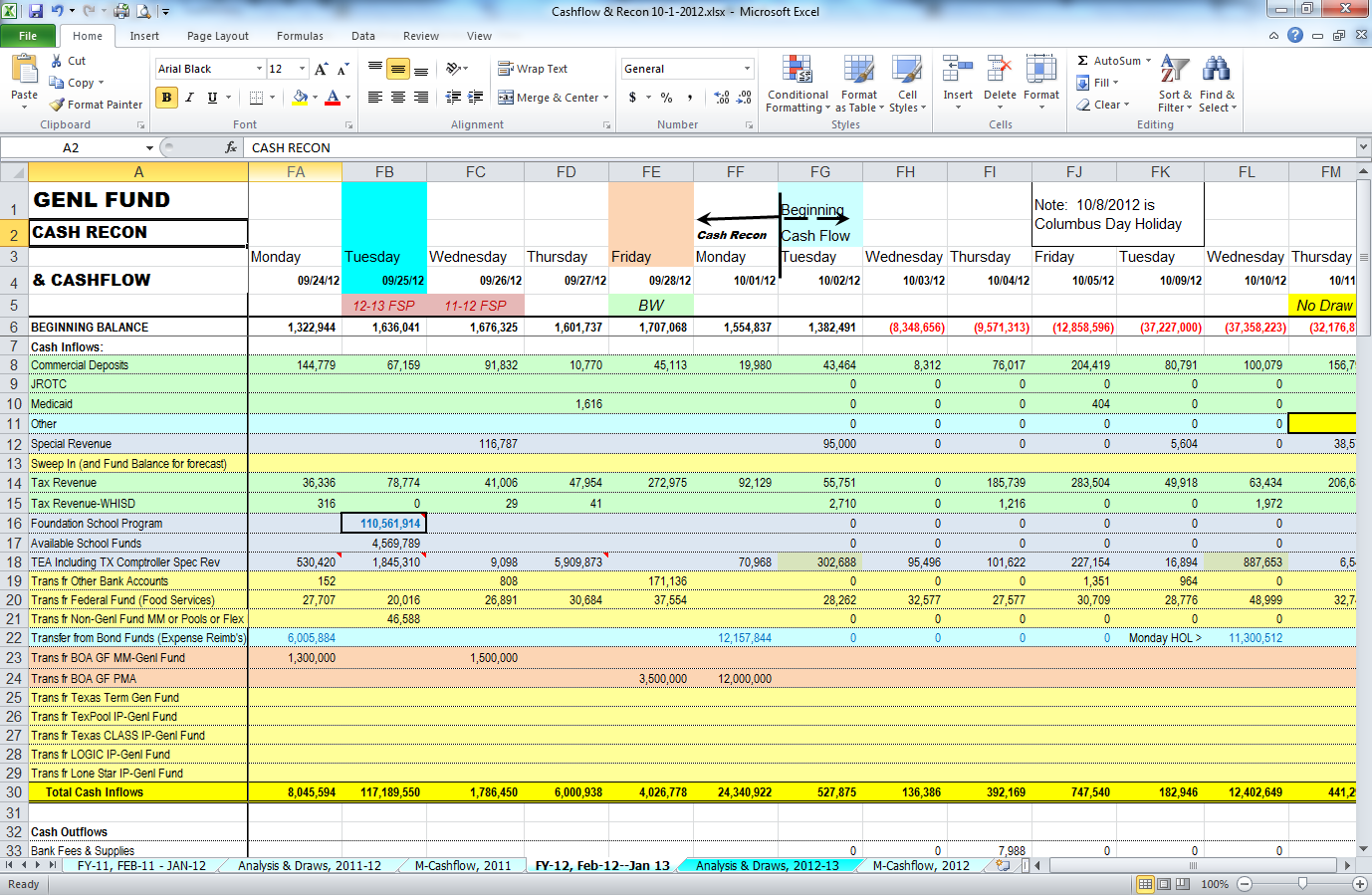Toggle Center horizontal alignment
This screenshot has width=1372, height=896.
click(x=398, y=98)
